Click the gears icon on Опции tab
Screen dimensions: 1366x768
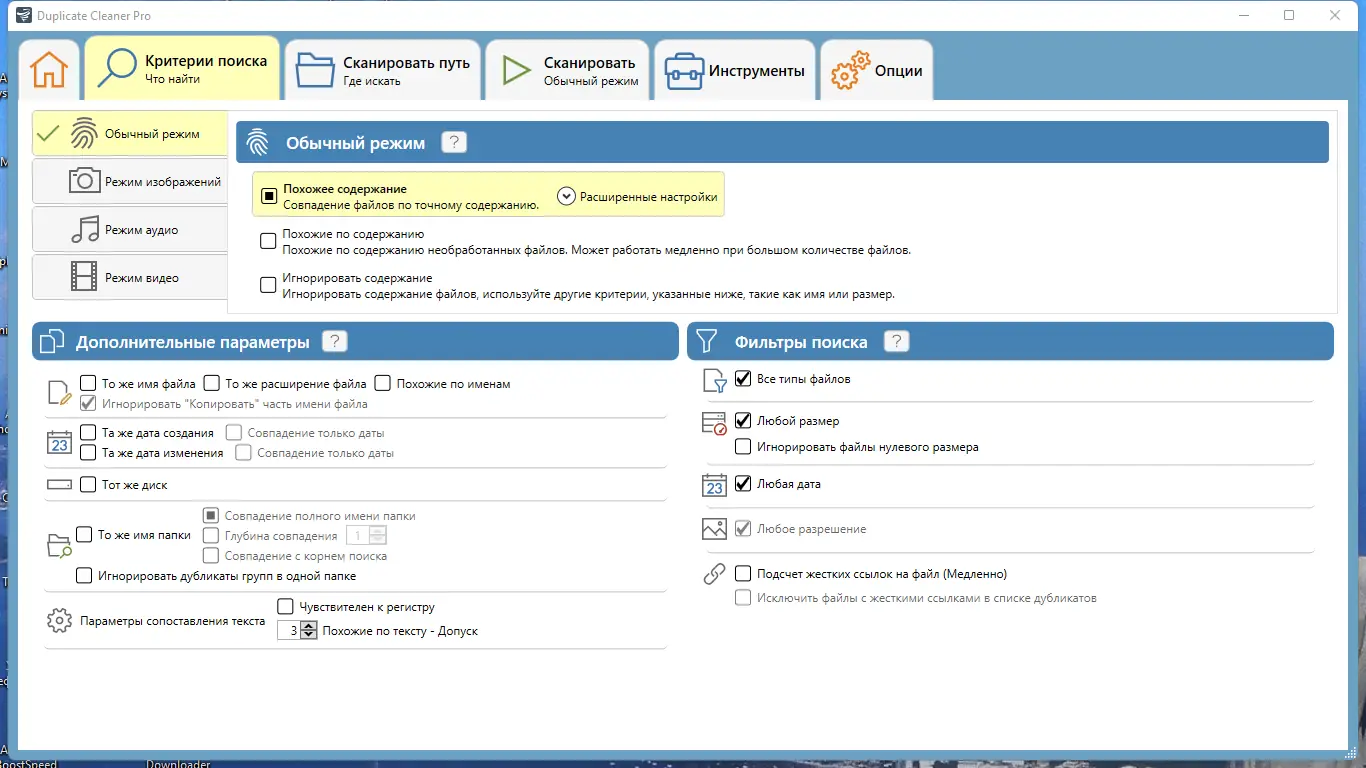[849, 71]
